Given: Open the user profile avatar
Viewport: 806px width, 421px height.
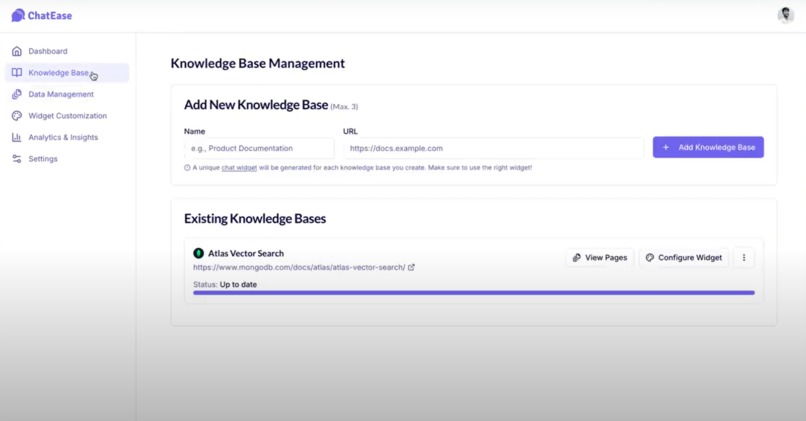Looking at the screenshot, I should coord(785,15).
